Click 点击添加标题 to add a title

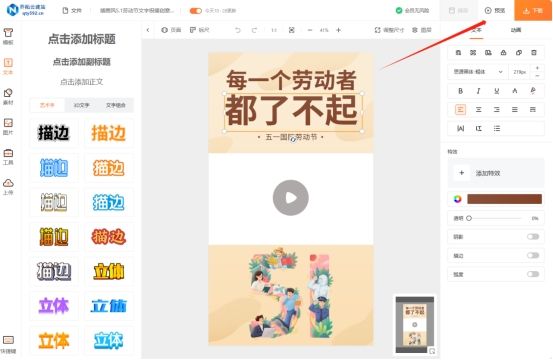(82, 39)
